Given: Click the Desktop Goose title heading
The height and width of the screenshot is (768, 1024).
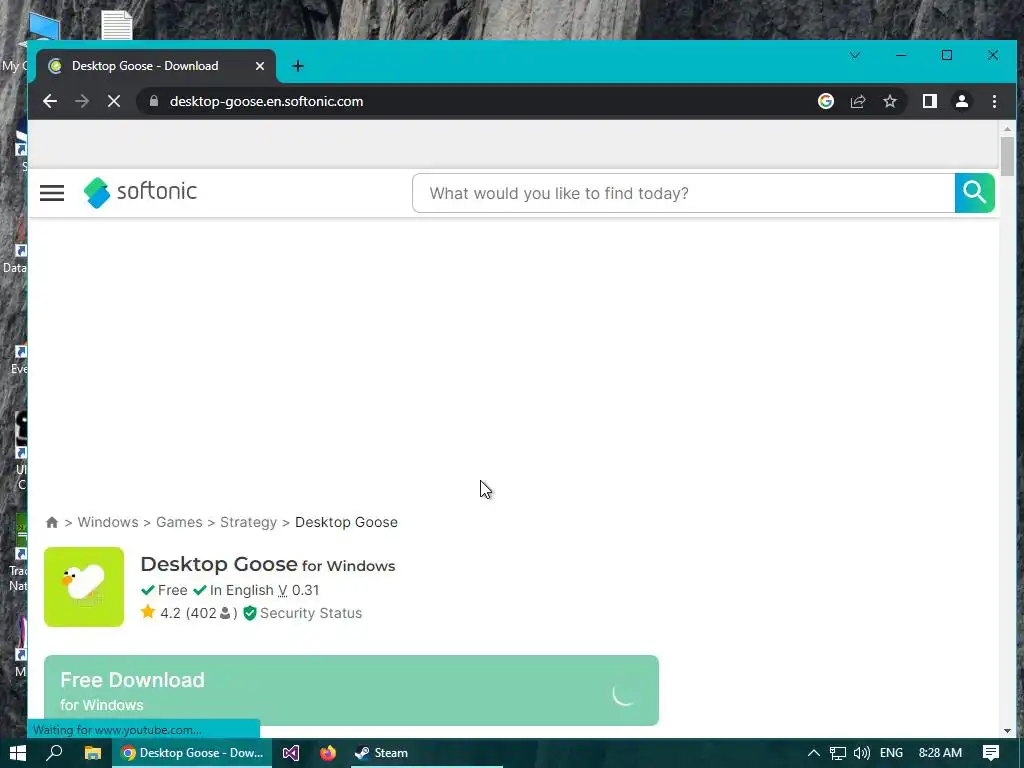Looking at the screenshot, I should 268,564.
